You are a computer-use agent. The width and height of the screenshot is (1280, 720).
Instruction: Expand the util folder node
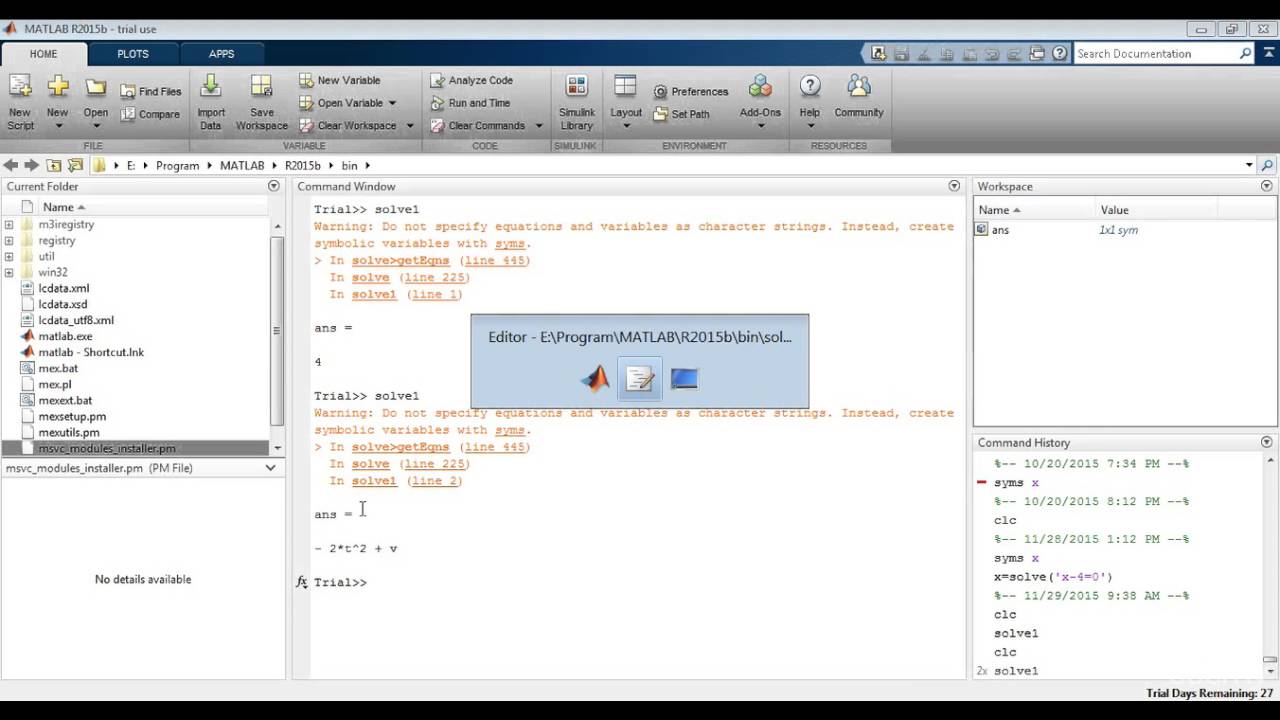9,257
